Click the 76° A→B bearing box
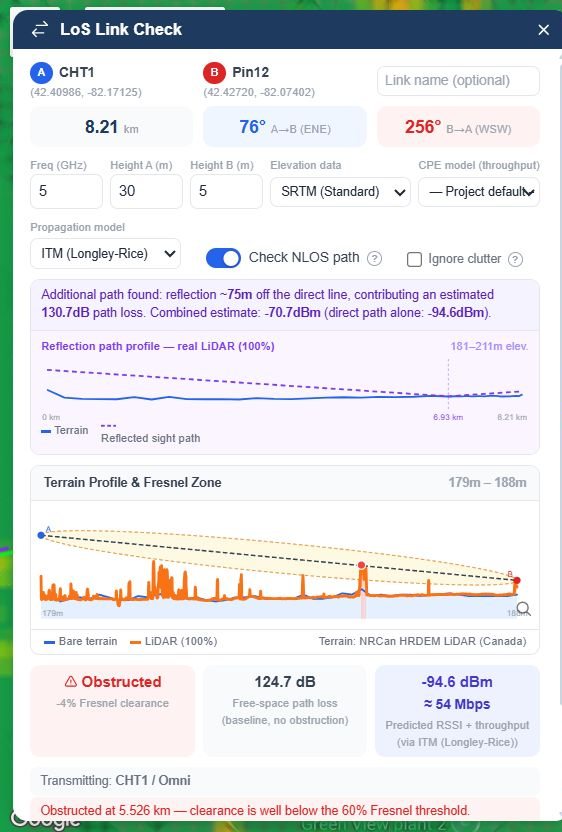This screenshot has width=562, height=832. tap(284, 127)
